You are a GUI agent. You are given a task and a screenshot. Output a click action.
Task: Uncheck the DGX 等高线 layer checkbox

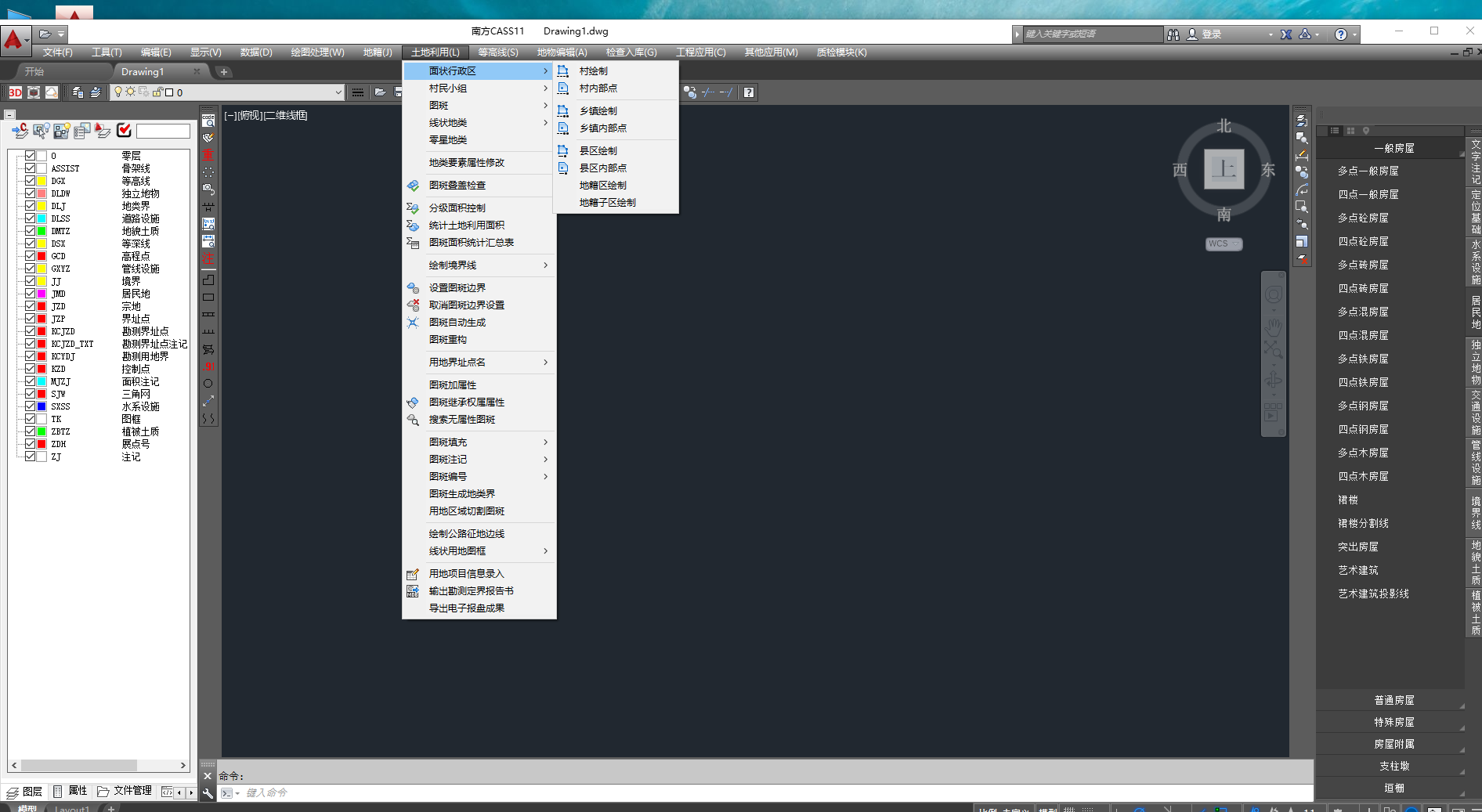(31, 181)
